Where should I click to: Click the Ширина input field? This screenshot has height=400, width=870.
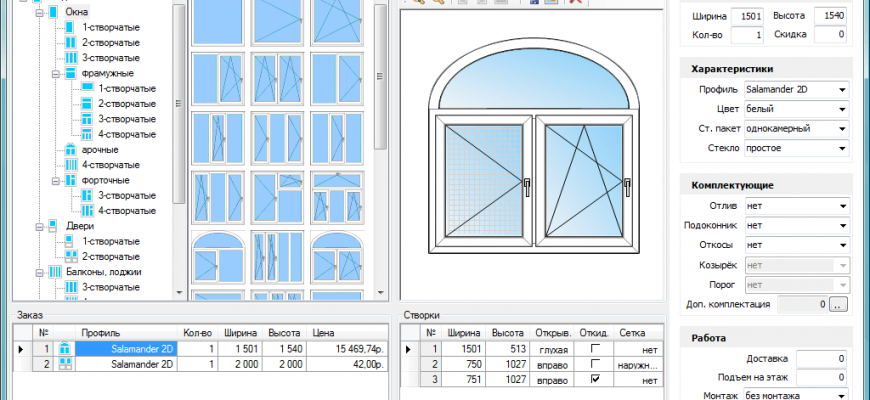(746, 16)
